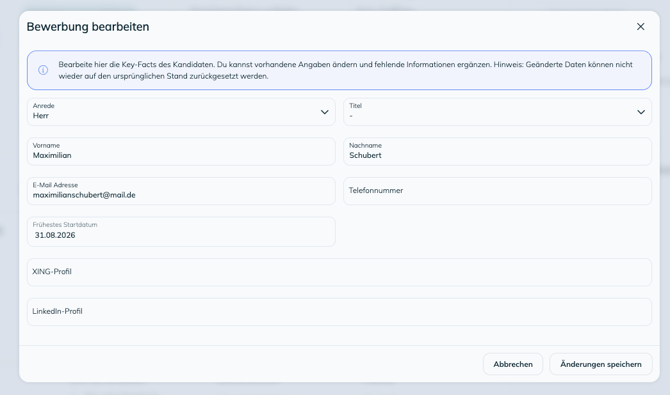
Task: Click the info icon in the hint banner
Action: pyautogui.click(x=43, y=70)
